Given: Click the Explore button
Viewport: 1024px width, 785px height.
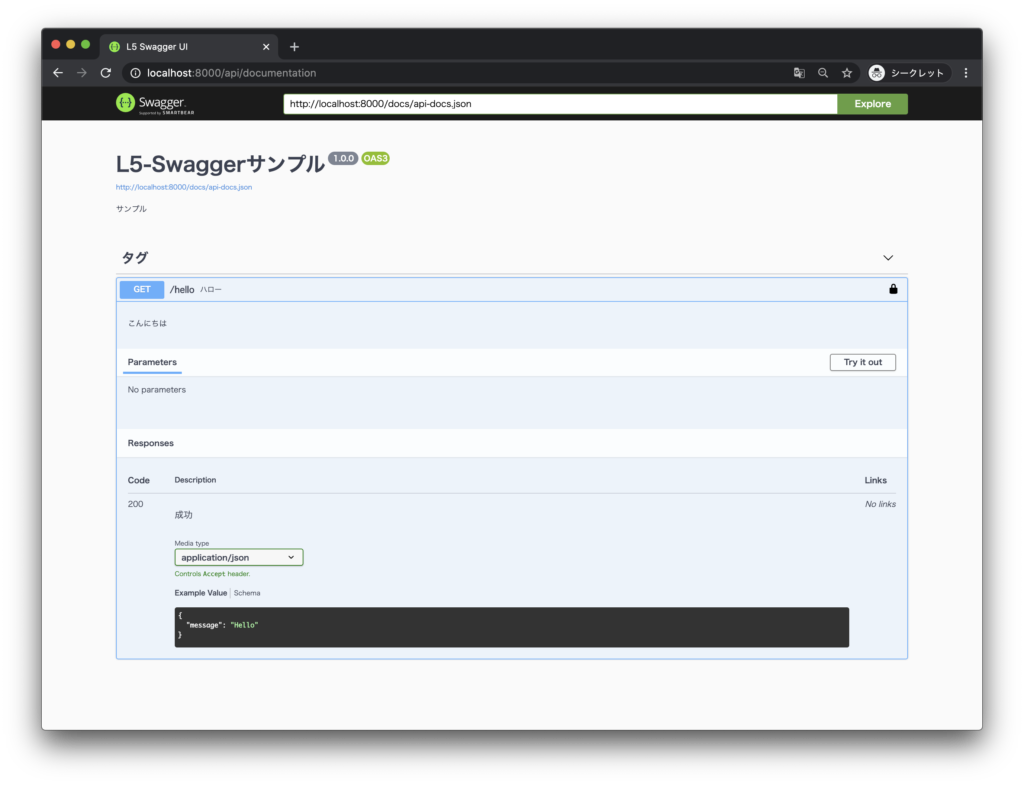Looking at the screenshot, I should 872,103.
